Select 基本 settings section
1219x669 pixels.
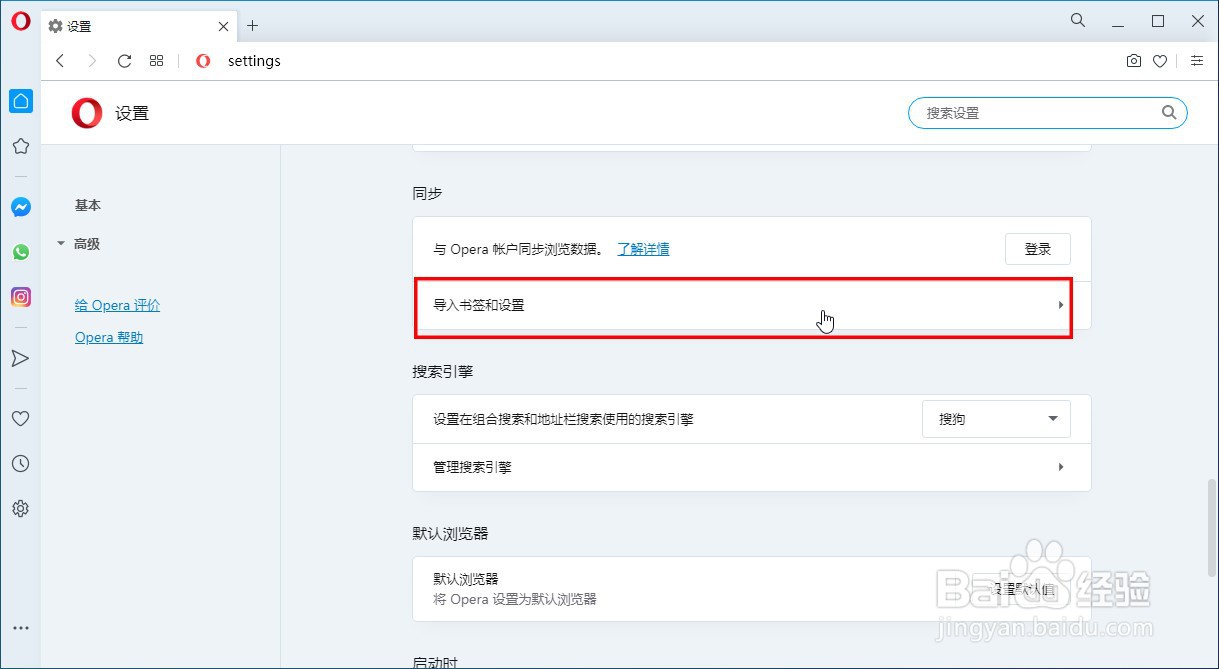click(x=88, y=205)
